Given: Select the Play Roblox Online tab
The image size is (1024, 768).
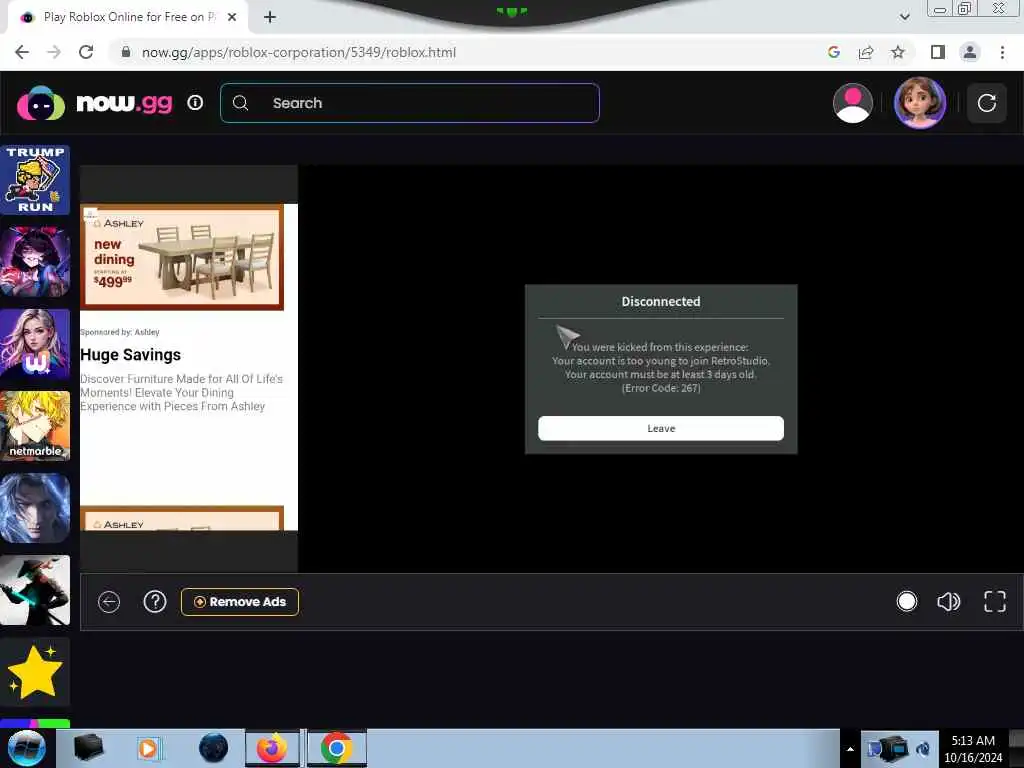Looking at the screenshot, I should click(x=128, y=18).
